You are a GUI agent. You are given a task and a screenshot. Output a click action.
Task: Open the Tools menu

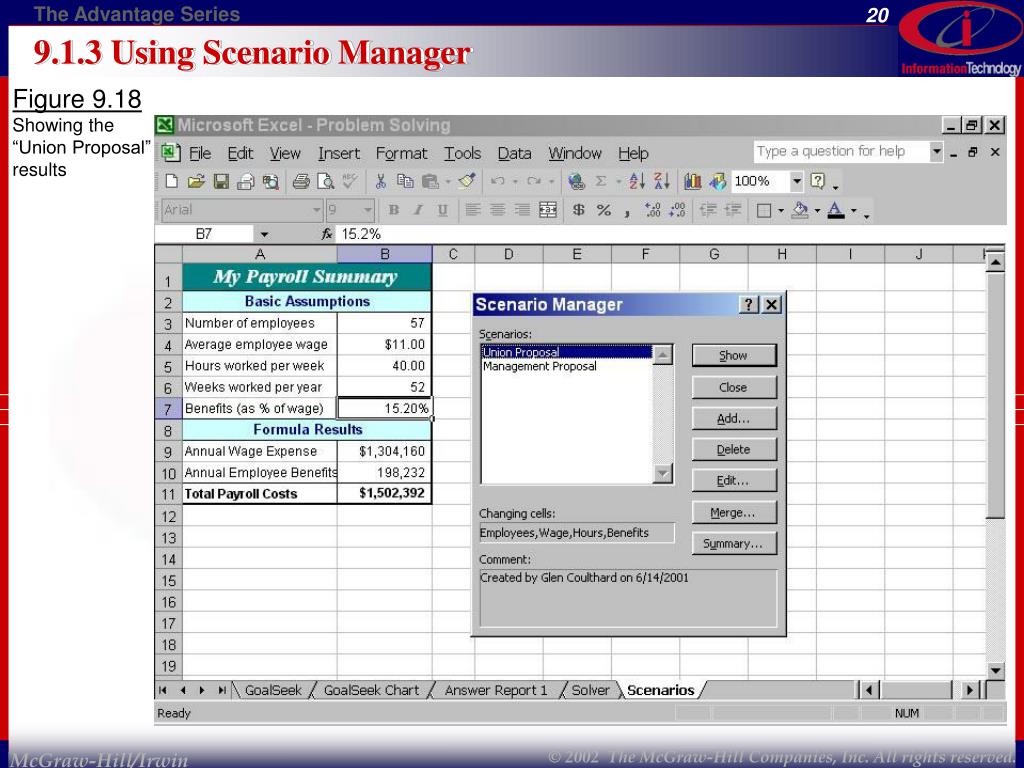[x=462, y=153]
